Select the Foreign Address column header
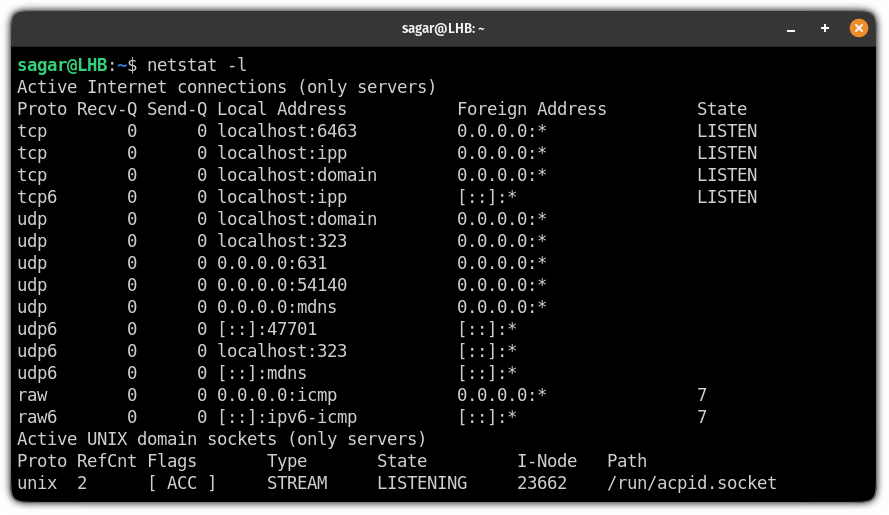Viewport: 889px width, 515px height. (x=532, y=109)
